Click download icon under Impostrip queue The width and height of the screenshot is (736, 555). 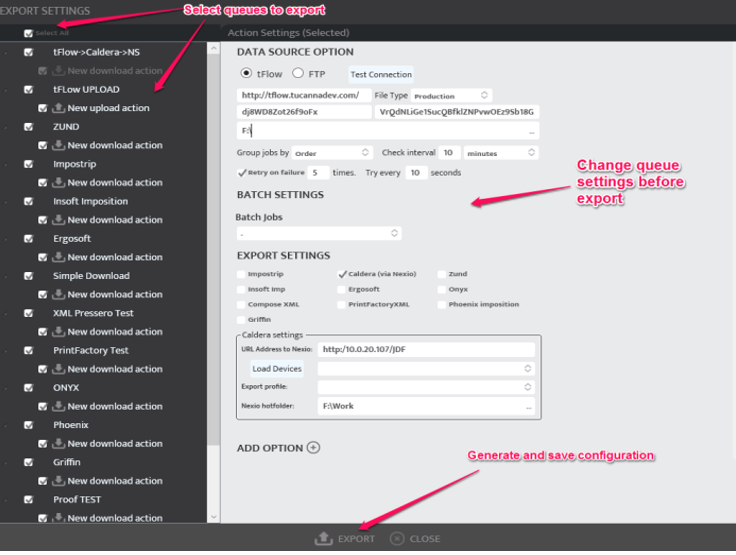[x=58, y=182]
